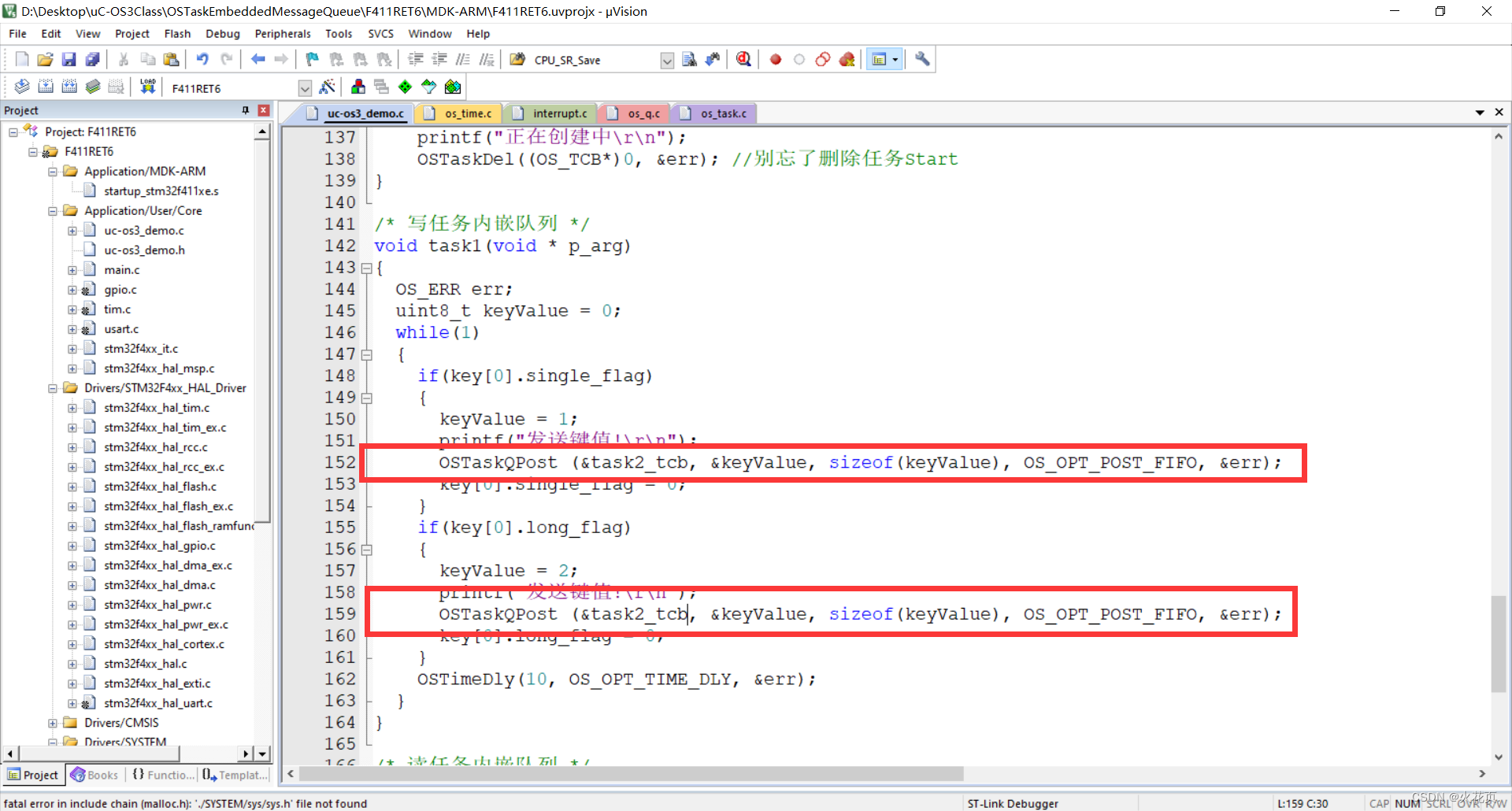Image resolution: width=1512 pixels, height=811 pixels.
Task: Insert a bookmark using the flag icon
Action: (x=313, y=59)
